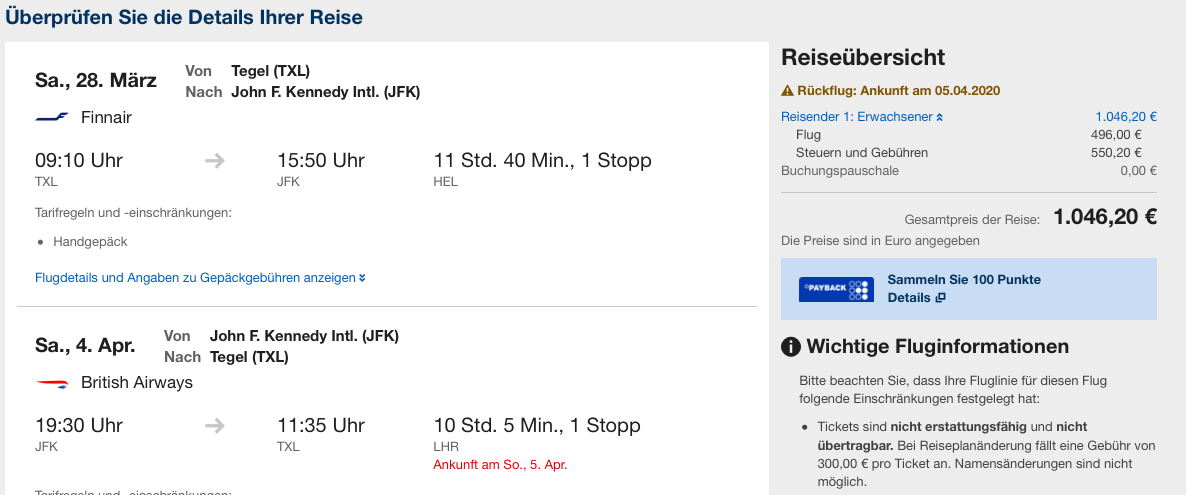Click the 09:10 Uhr departure time
The width and height of the screenshot is (1186, 495).
(x=79, y=161)
